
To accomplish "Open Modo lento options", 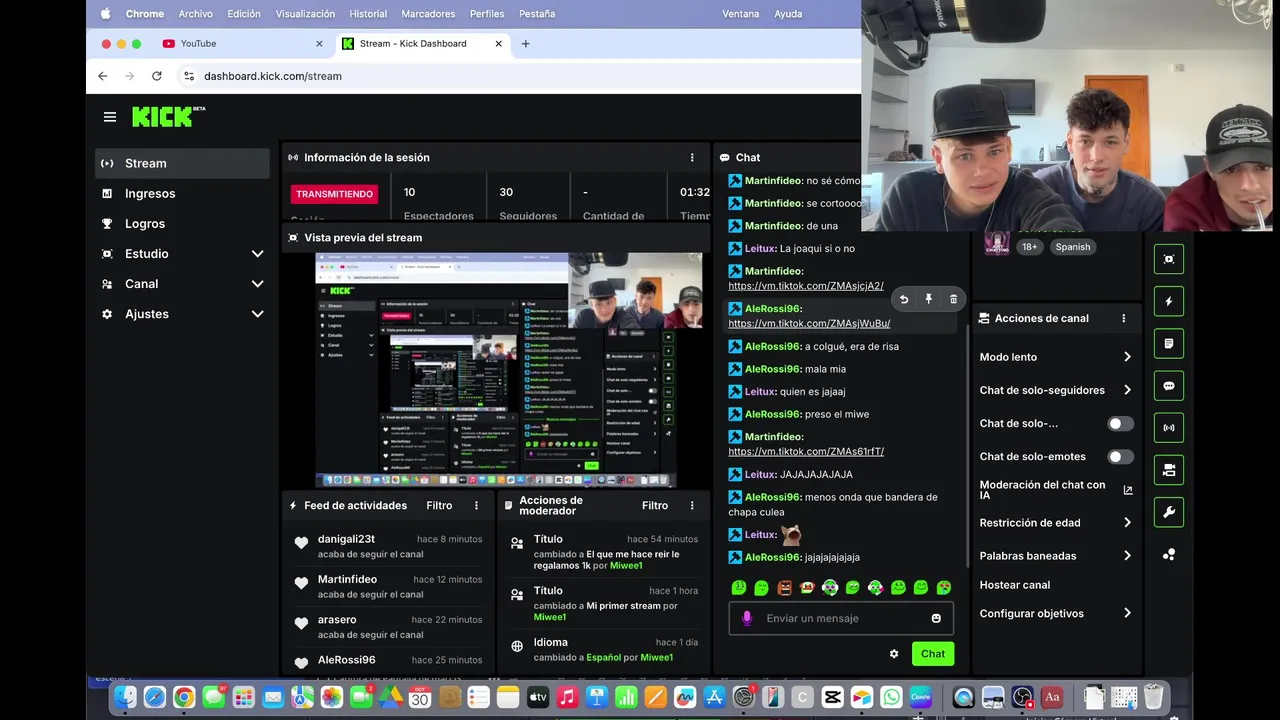I will click(x=1055, y=357).
